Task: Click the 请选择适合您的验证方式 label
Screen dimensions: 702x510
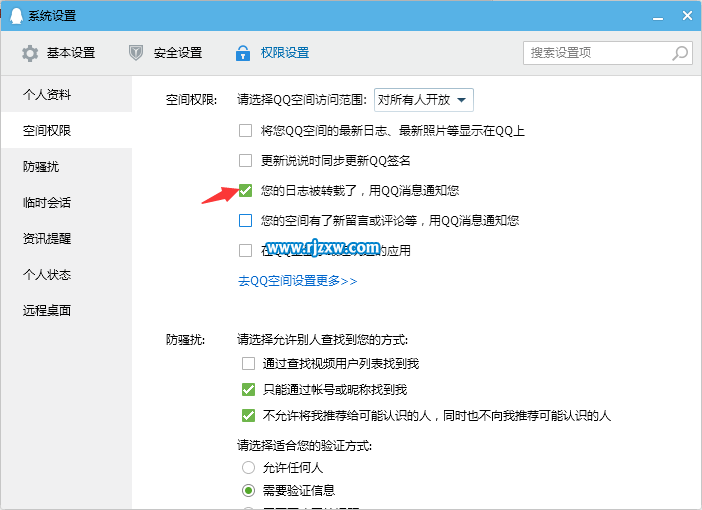Action: [304, 446]
